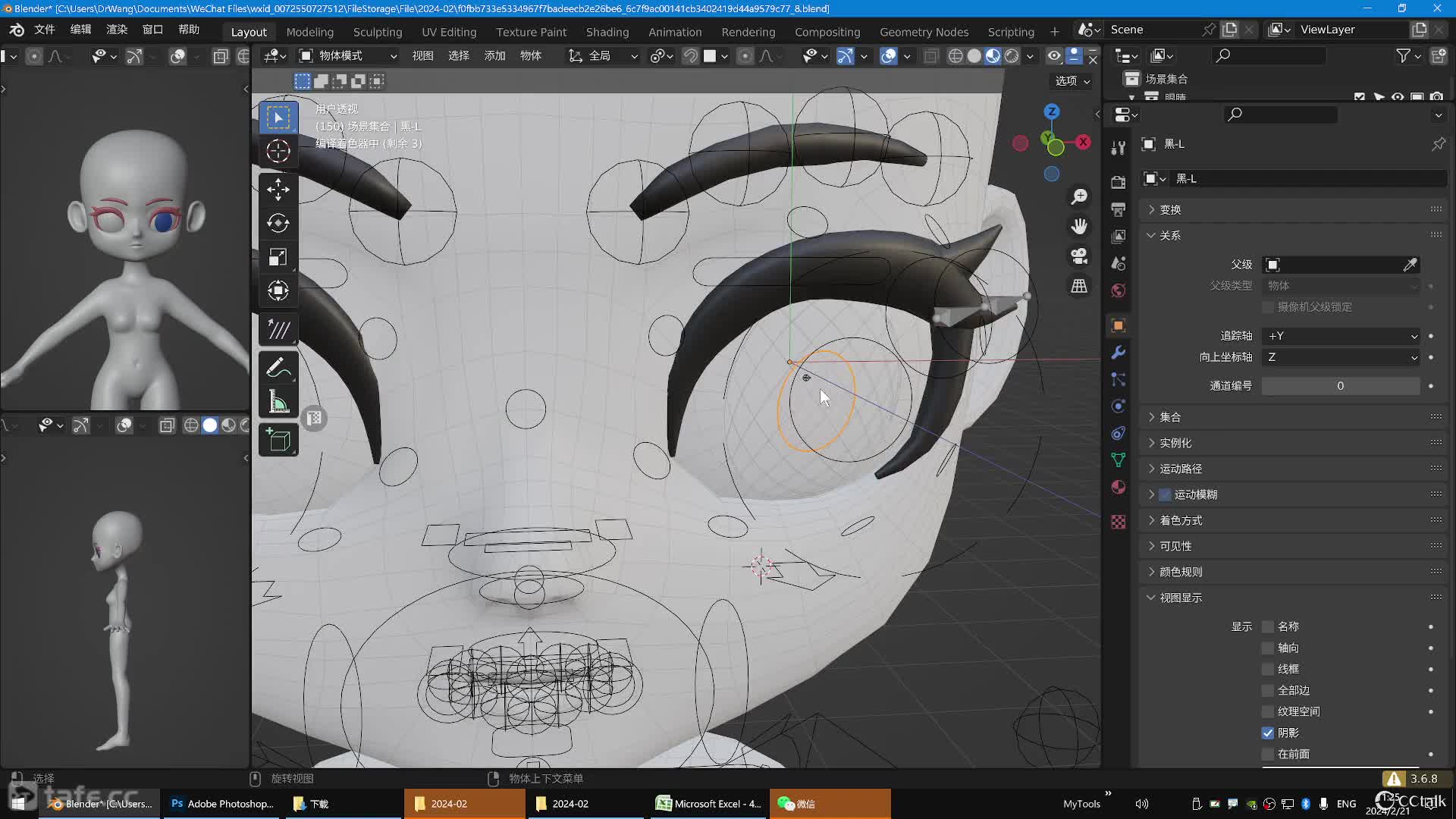Image resolution: width=1456 pixels, height=819 pixels.
Task: Open Physics properties tab
Action: click(1118, 406)
